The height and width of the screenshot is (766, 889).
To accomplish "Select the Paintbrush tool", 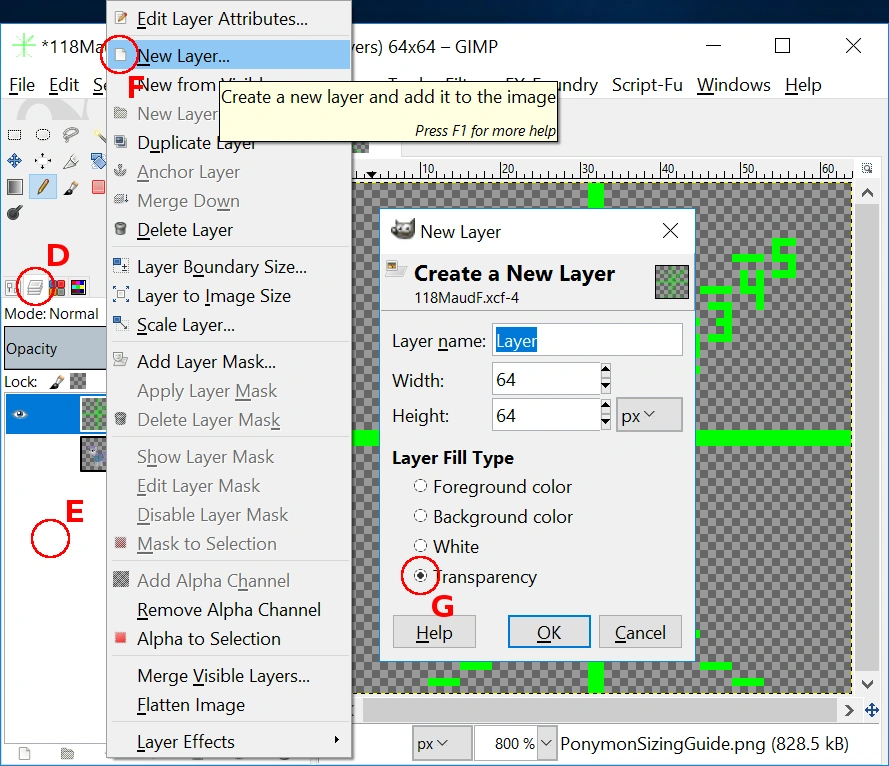I will [x=70, y=188].
